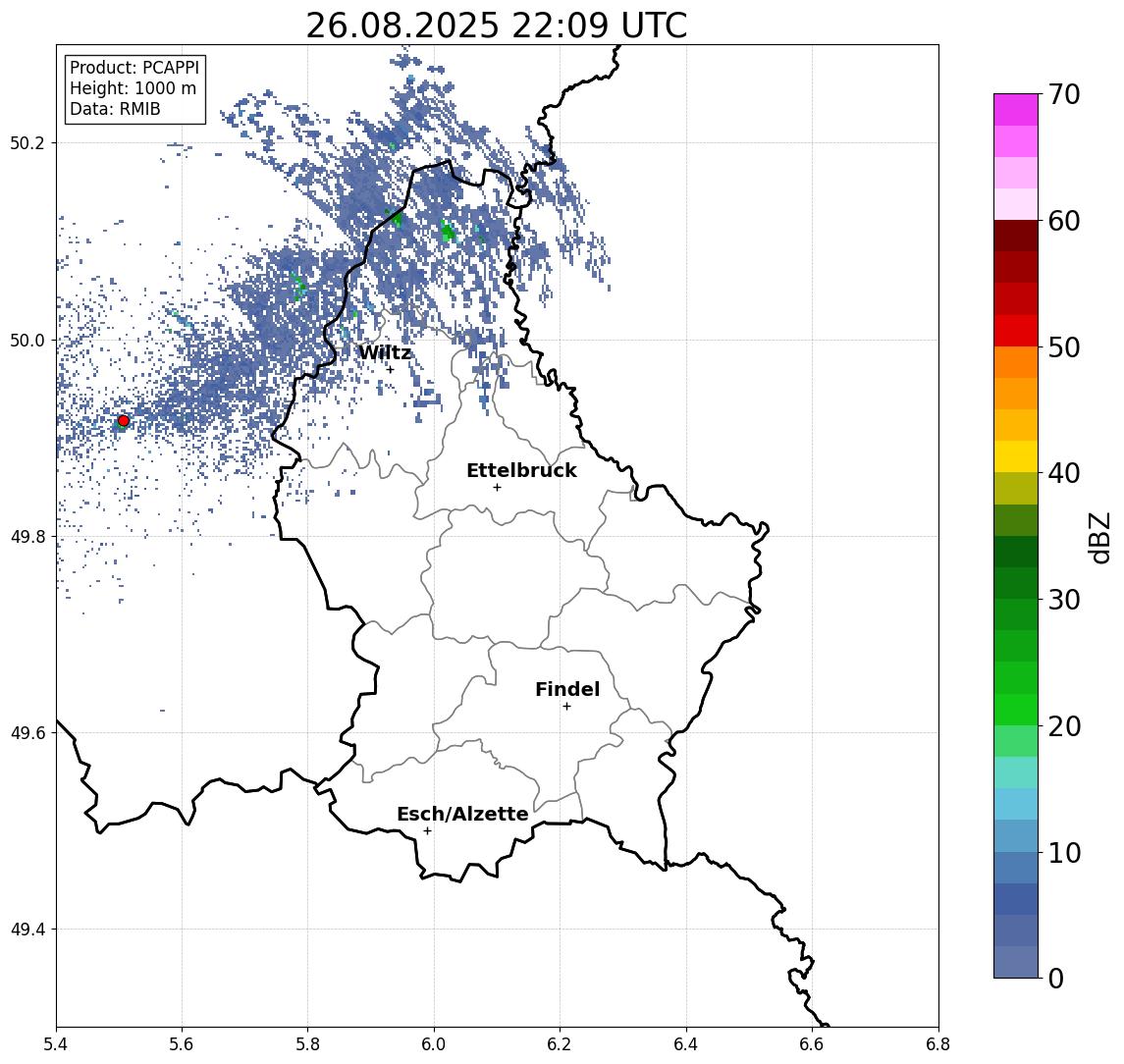Screen dimensions: 1124x1064
Task: Click the 30 tick on colorbar
Action: (1064, 600)
